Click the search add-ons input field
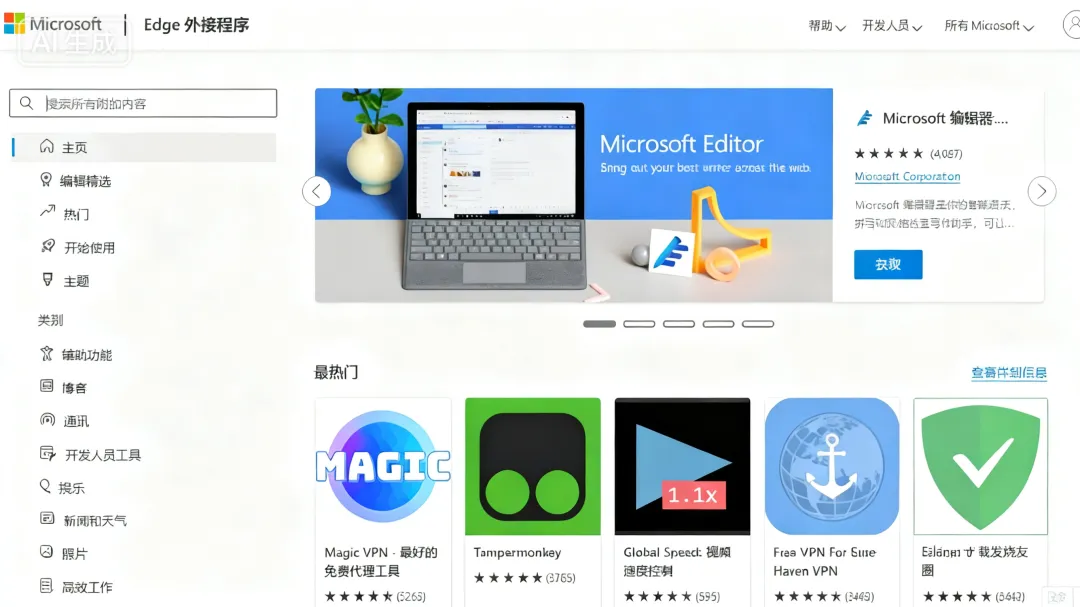This screenshot has width=1080, height=607. tap(143, 103)
